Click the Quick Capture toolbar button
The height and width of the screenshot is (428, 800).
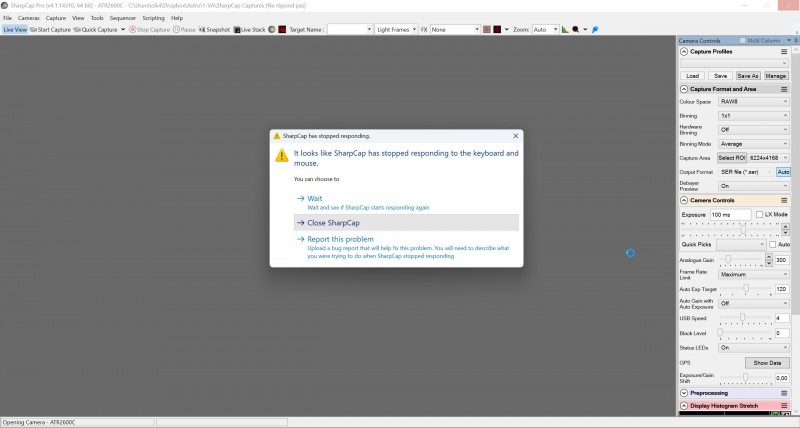click(95, 30)
